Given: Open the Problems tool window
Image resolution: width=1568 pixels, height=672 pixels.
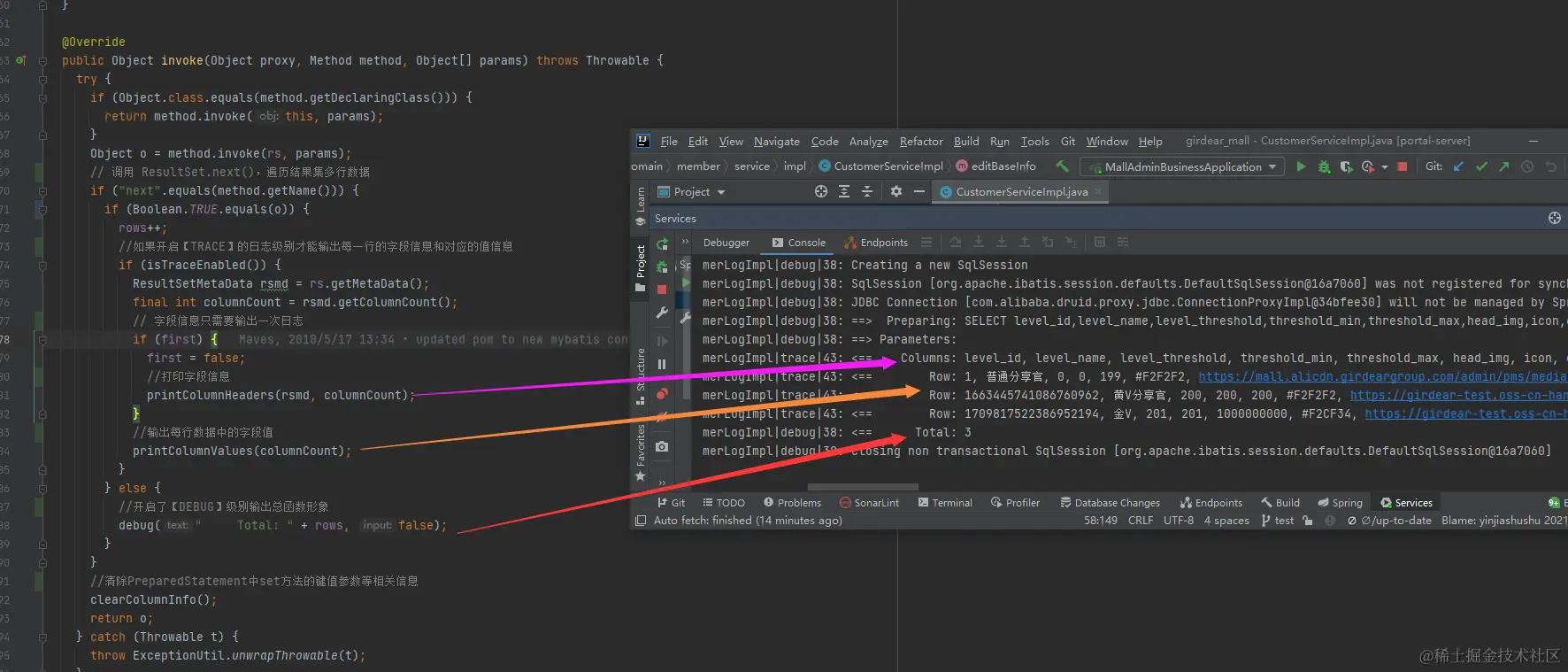Looking at the screenshot, I should tap(793, 502).
